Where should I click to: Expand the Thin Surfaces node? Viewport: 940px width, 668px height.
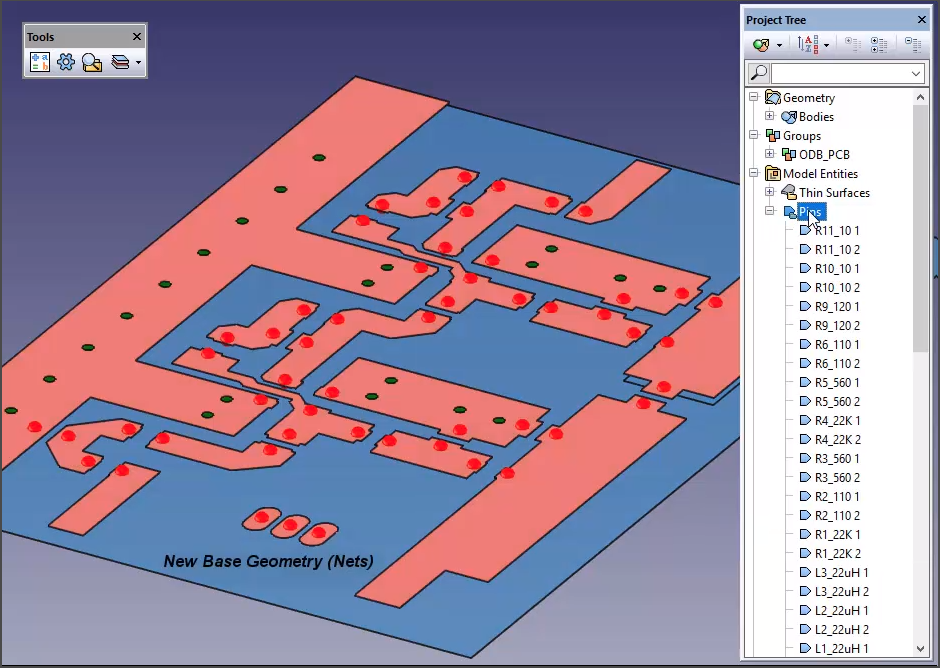[x=770, y=193]
